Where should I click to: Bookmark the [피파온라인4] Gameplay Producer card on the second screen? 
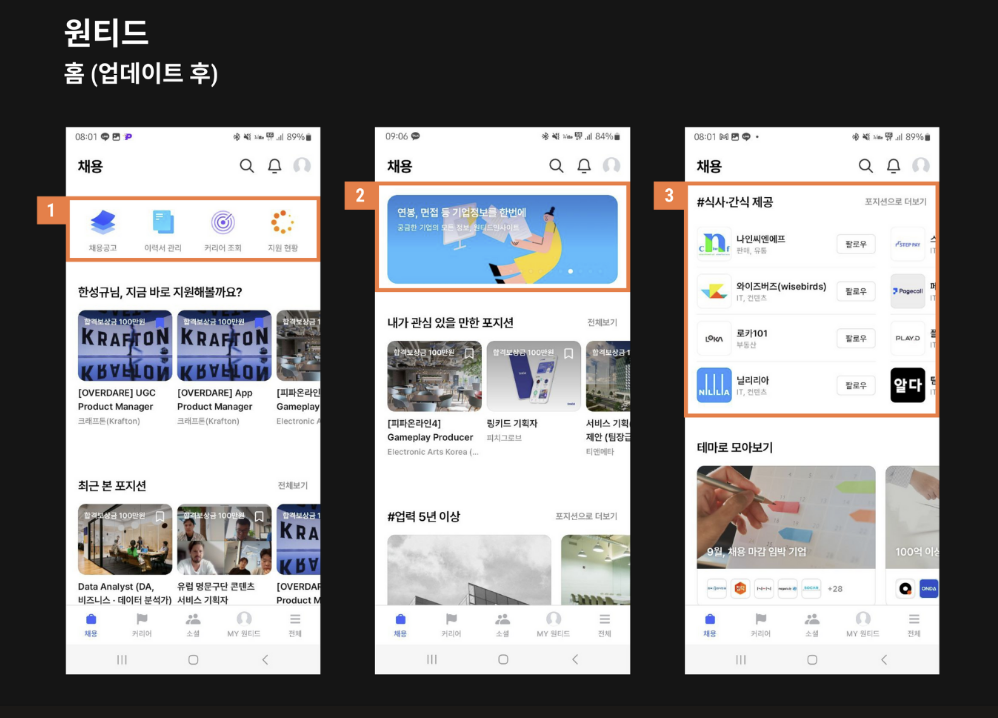[x=469, y=353]
